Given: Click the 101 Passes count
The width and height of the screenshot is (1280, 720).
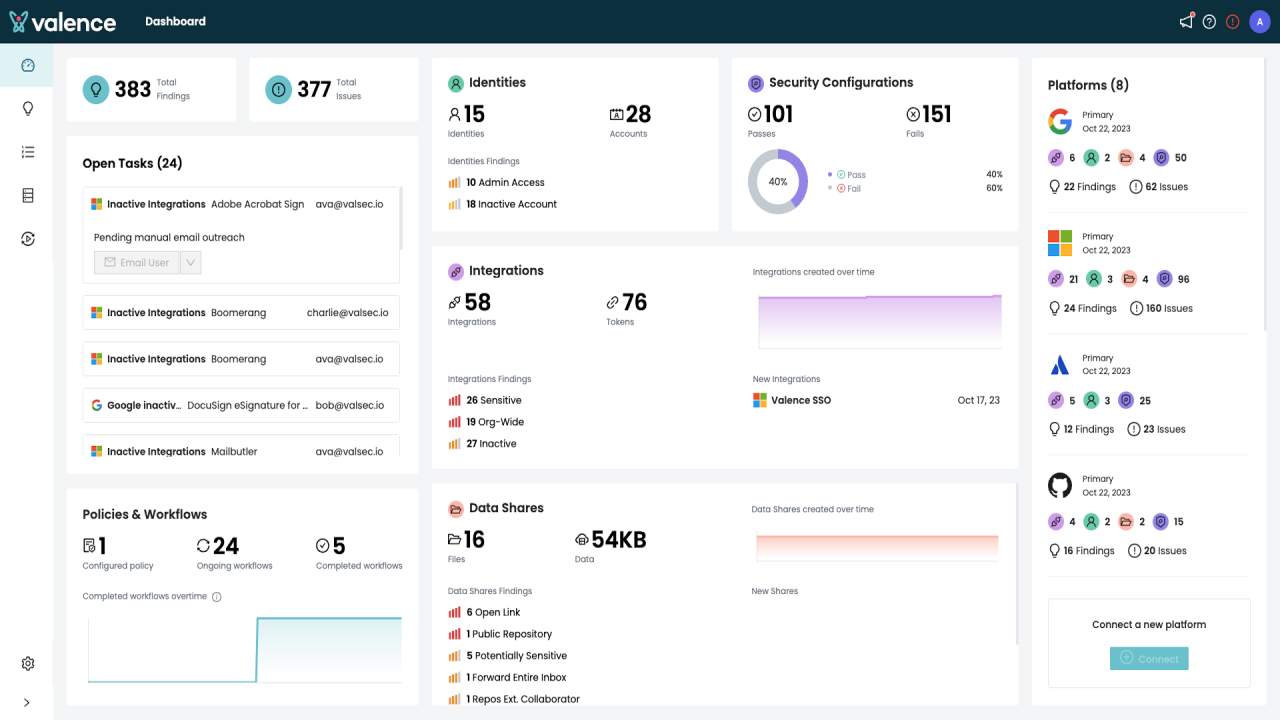Looking at the screenshot, I should click(x=771, y=114).
